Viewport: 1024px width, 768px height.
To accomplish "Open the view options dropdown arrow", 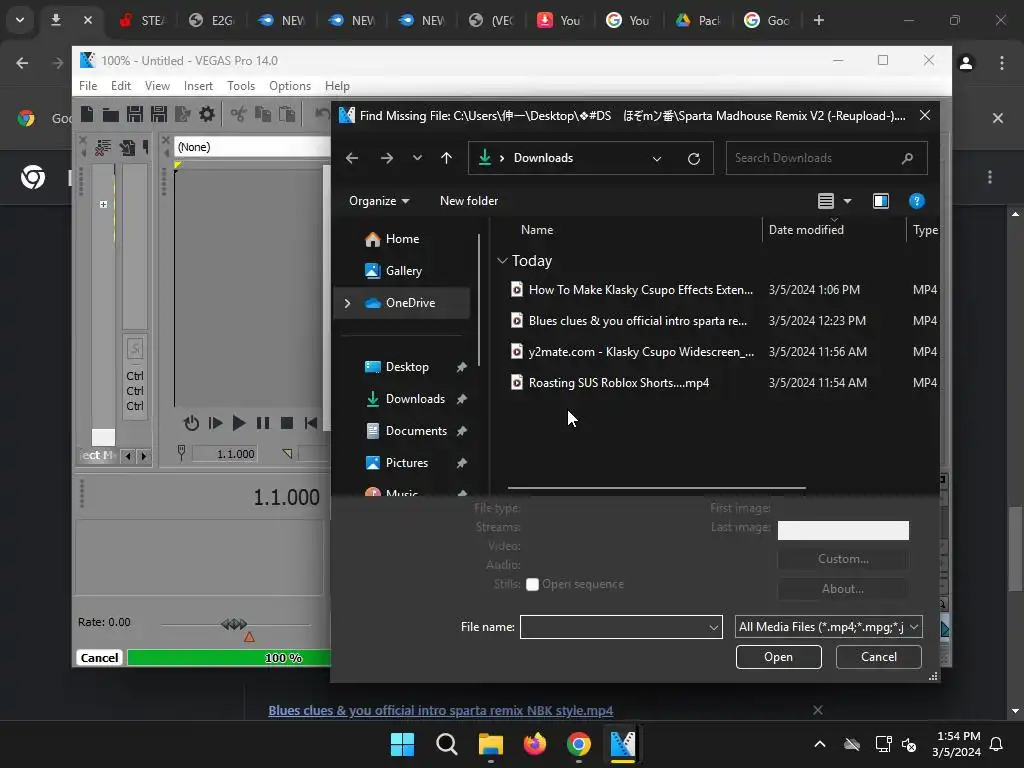I will pos(848,201).
